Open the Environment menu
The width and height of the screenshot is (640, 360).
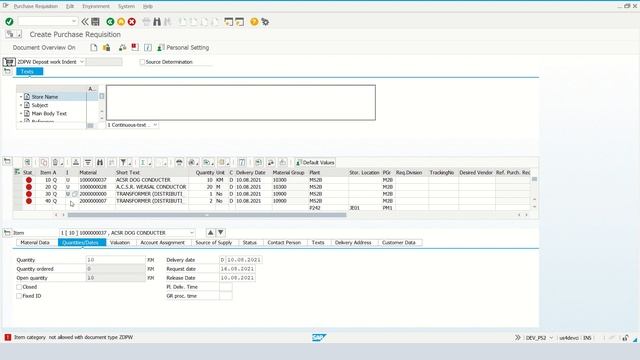pyautogui.click(x=96, y=6)
